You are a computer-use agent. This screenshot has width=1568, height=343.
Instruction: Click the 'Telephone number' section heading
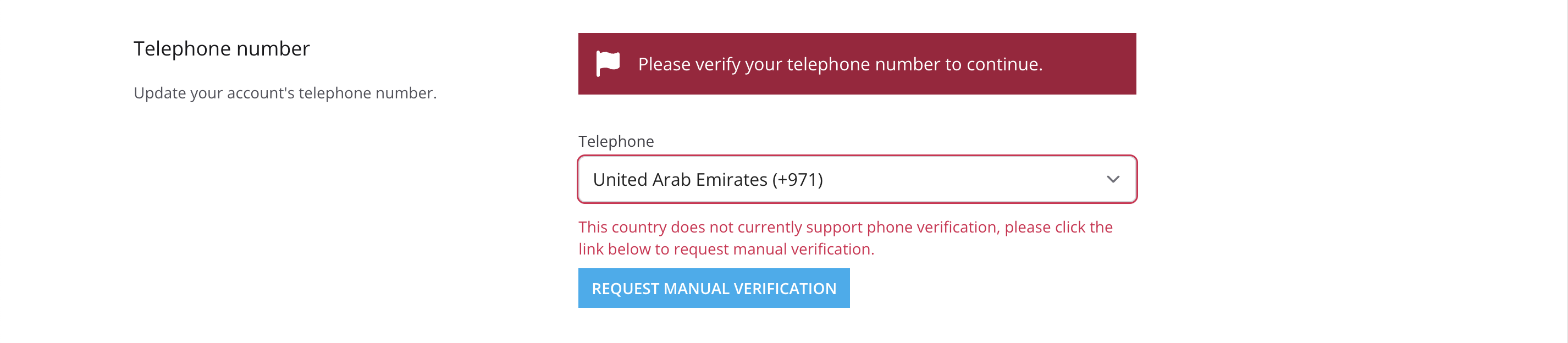[x=222, y=49]
